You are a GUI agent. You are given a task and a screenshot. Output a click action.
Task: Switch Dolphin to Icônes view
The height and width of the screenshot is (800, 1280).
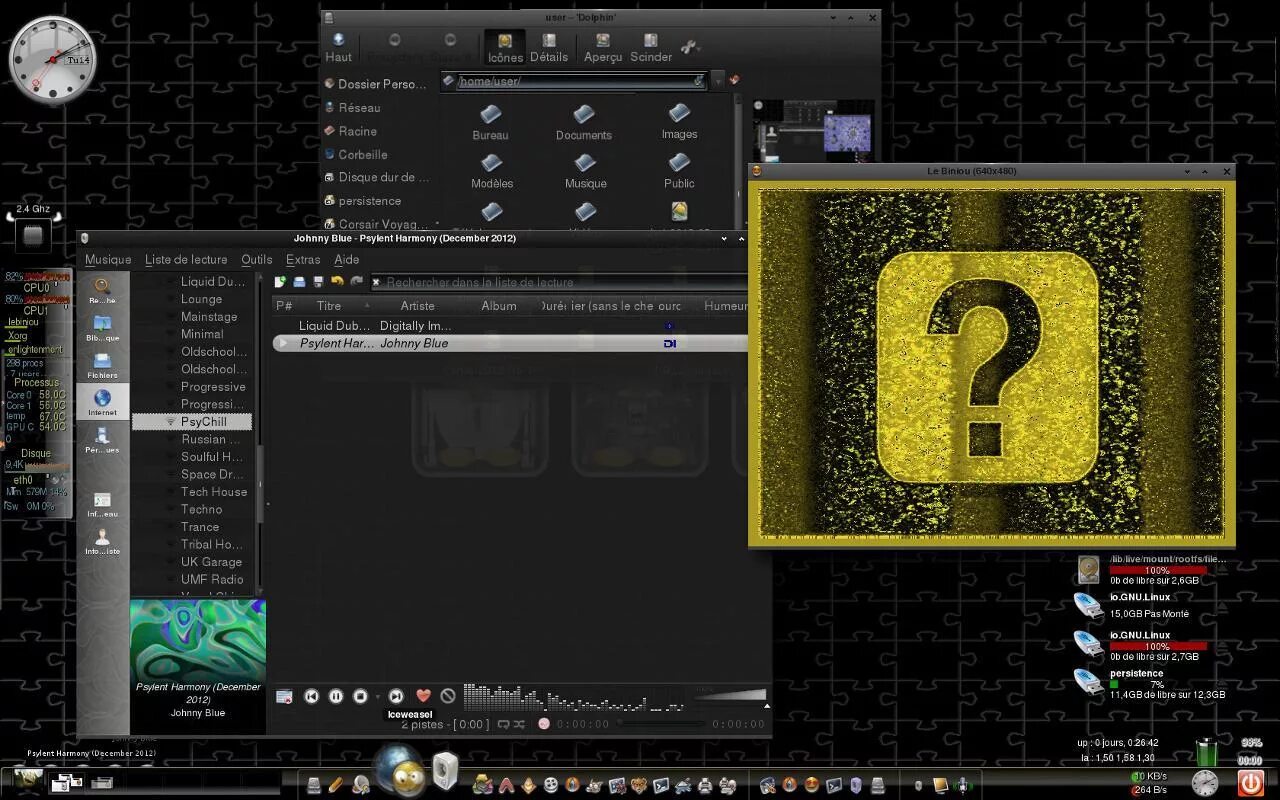505,47
